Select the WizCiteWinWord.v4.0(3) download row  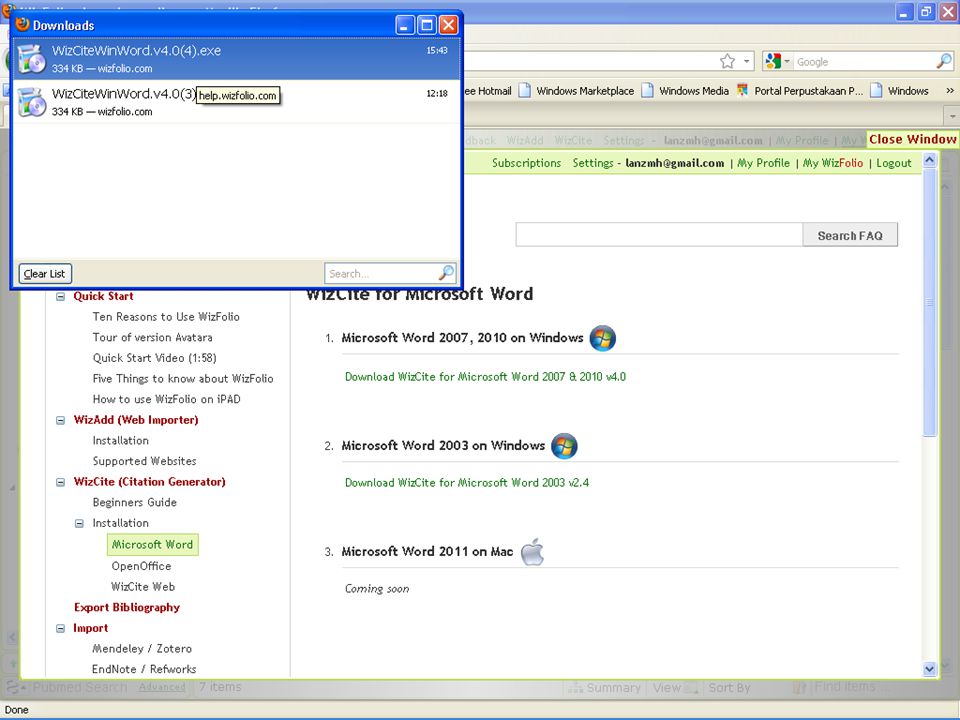[236, 102]
